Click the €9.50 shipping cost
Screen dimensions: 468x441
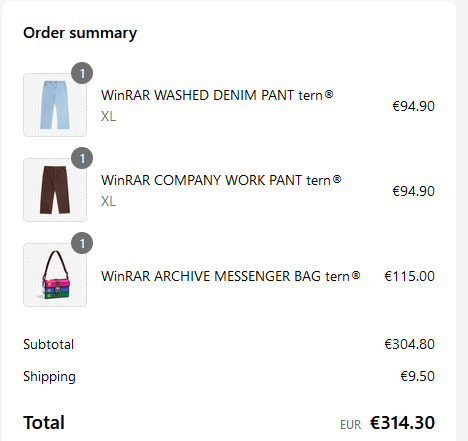point(417,376)
